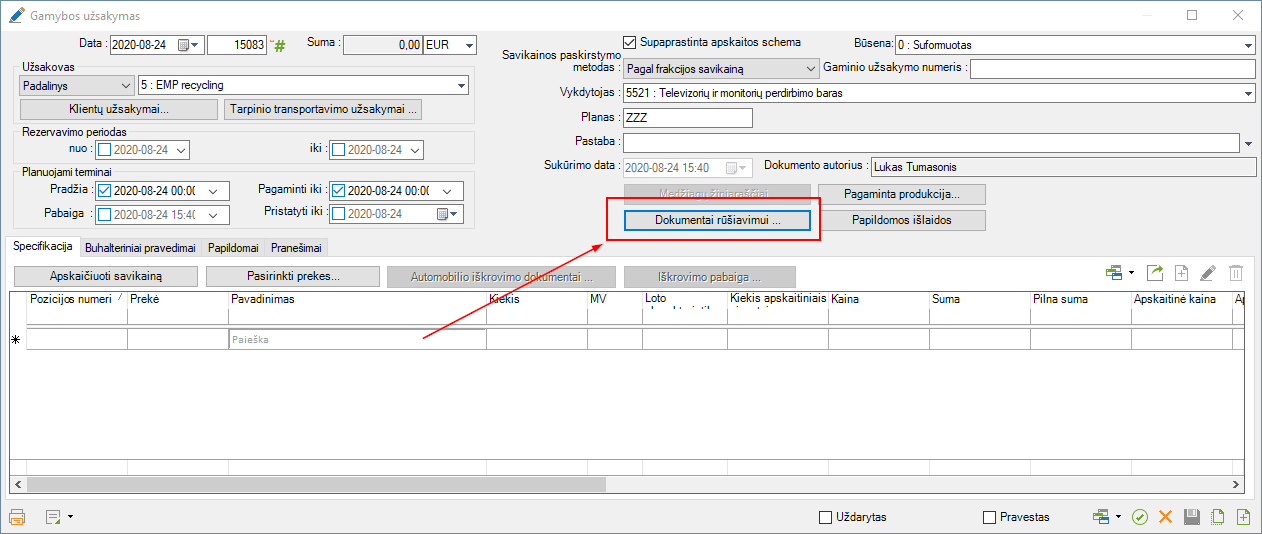
Task: Click the green arrow export icon above grid
Action: [1155, 272]
